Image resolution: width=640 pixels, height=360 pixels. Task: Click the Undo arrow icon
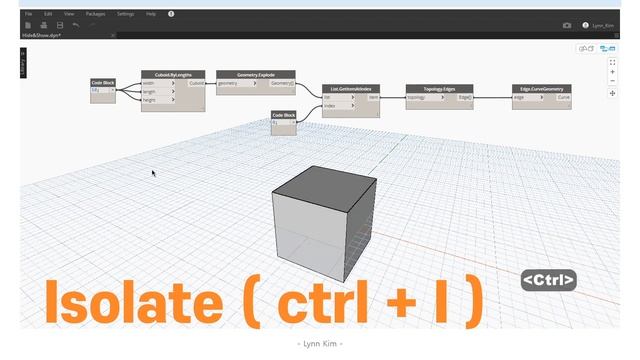pos(76,25)
